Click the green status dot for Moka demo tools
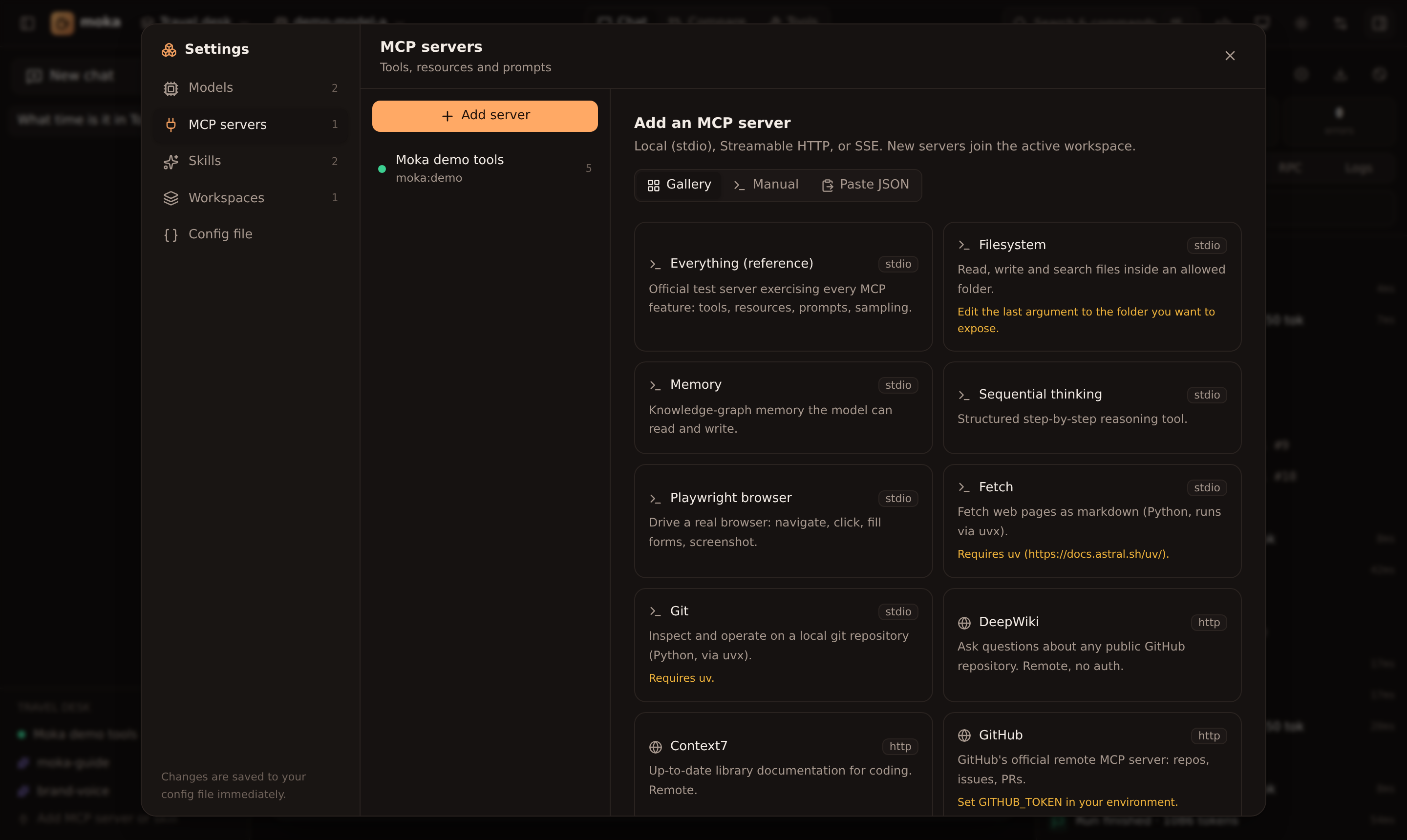 click(x=382, y=168)
